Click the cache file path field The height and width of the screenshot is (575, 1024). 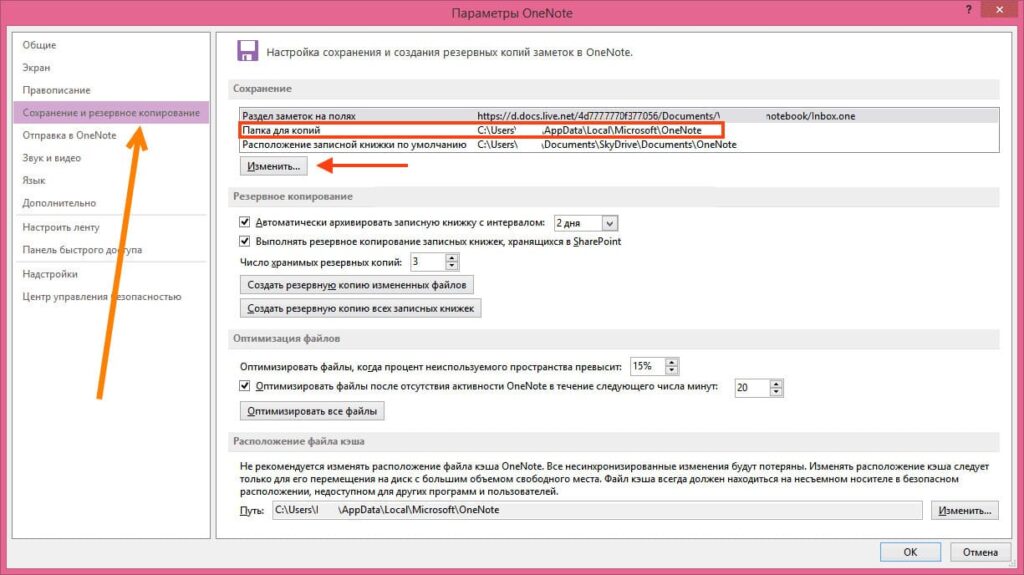tap(597, 510)
